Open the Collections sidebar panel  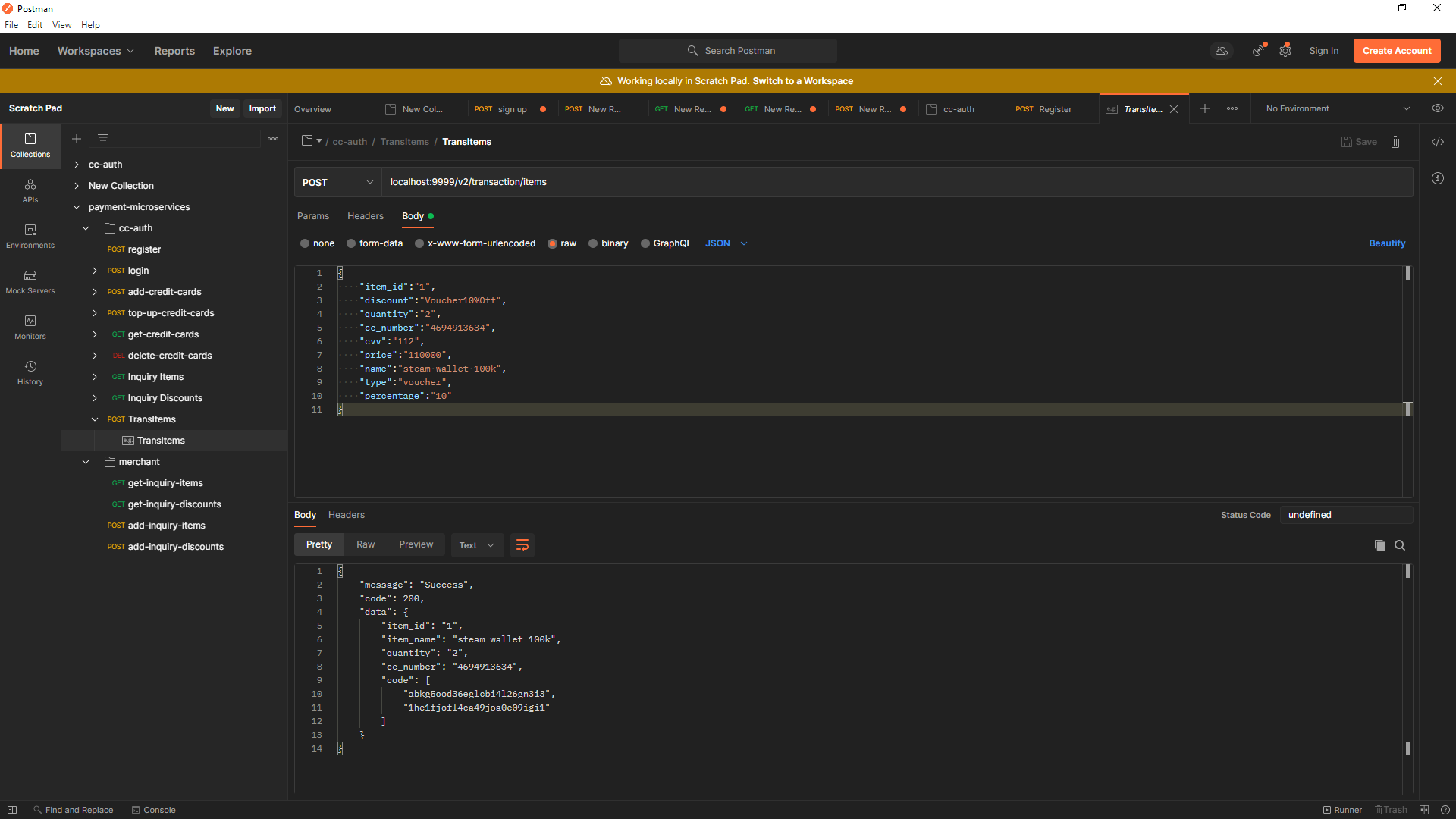coord(30,146)
